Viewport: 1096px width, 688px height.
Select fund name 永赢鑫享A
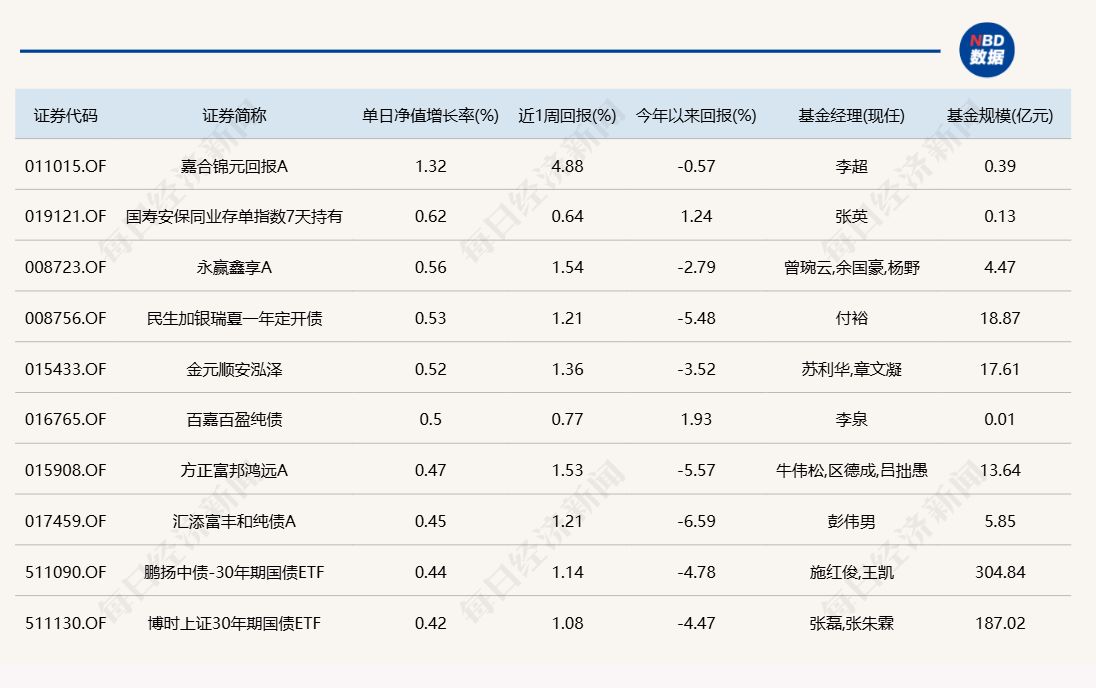pos(234,268)
